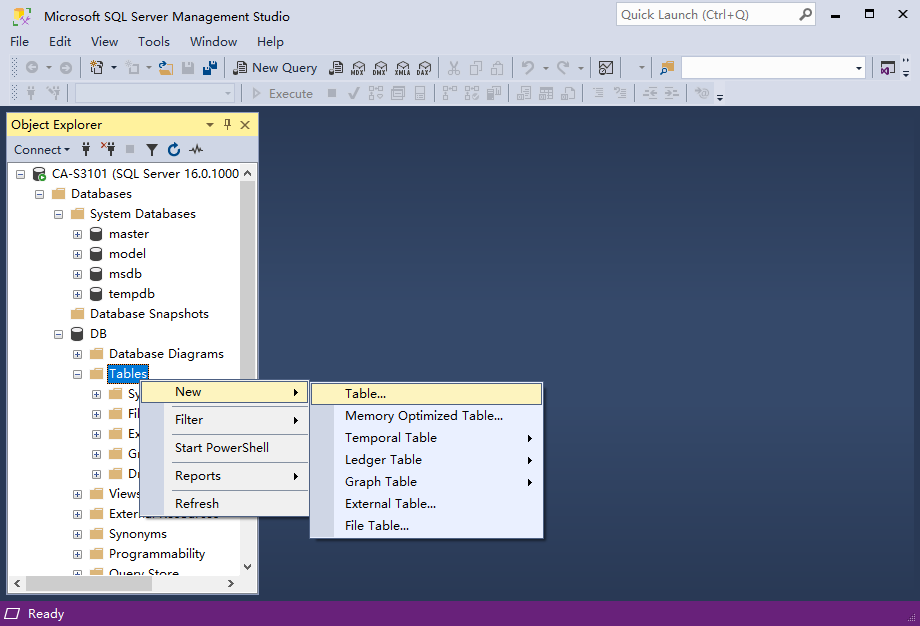
Task: Select Table... from the New submenu
Action: pyautogui.click(x=366, y=394)
